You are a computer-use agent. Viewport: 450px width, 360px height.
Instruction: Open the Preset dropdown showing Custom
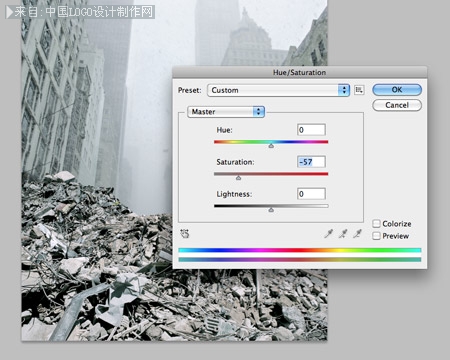[278, 90]
